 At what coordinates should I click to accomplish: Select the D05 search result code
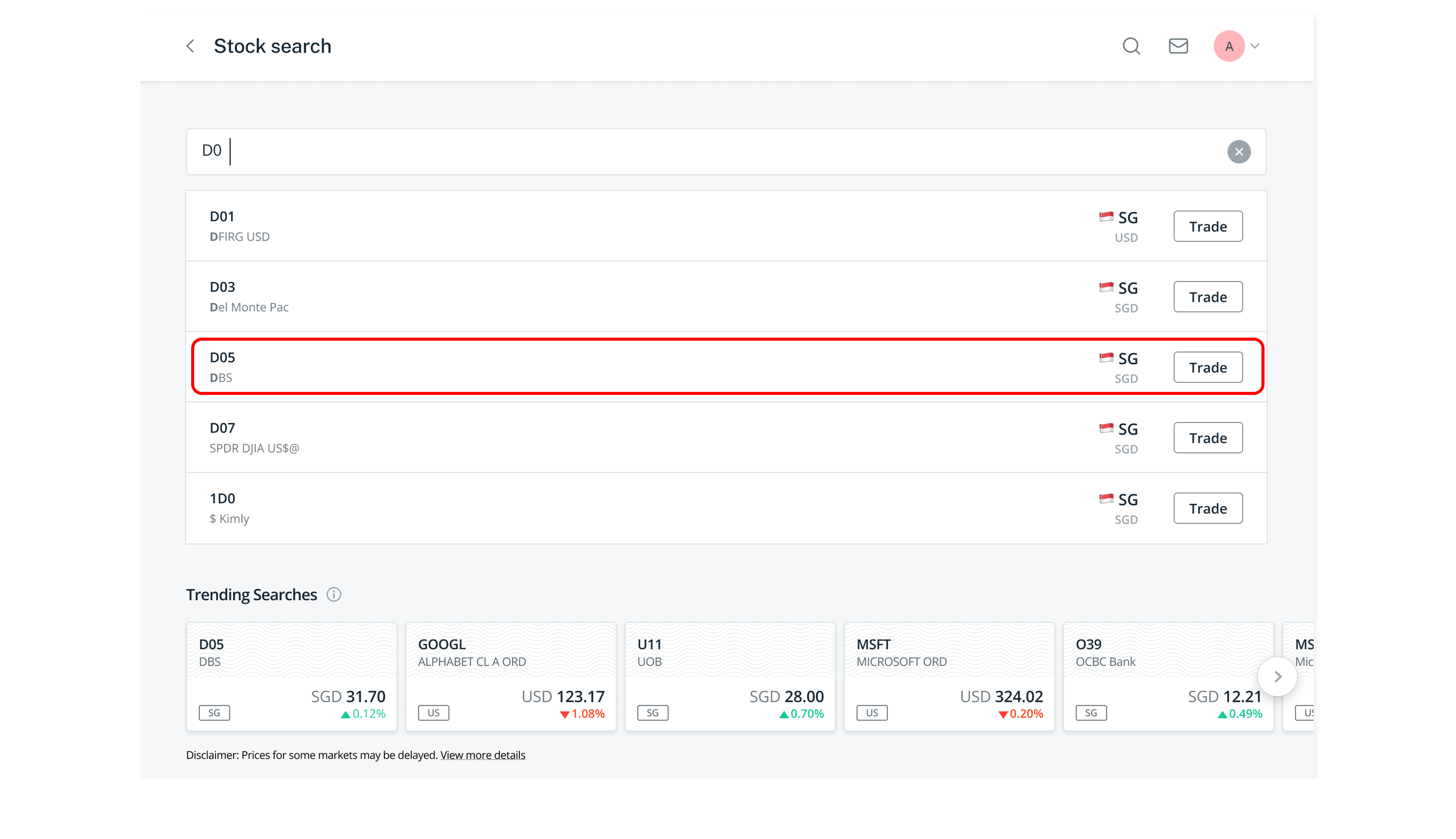222,357
